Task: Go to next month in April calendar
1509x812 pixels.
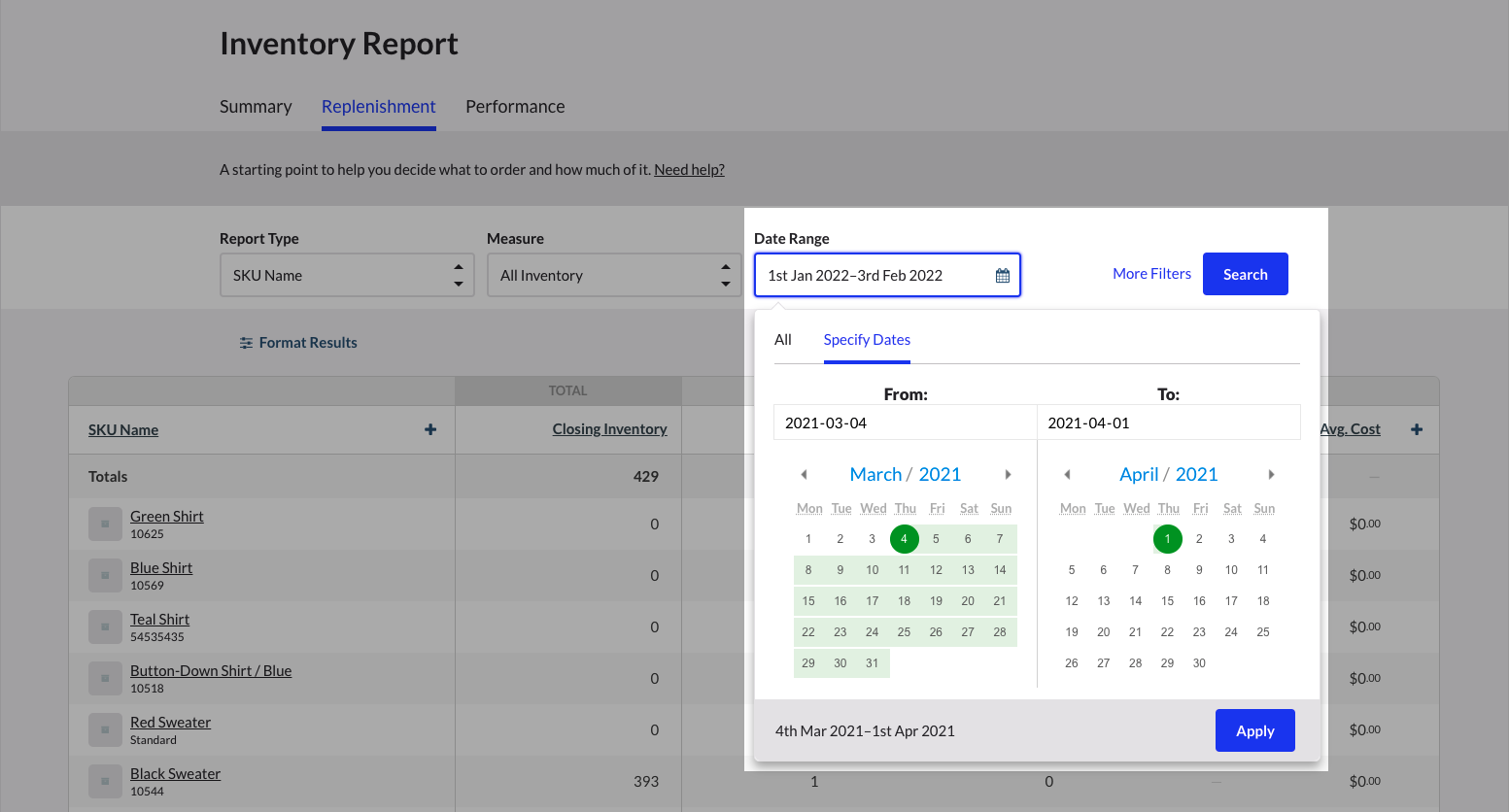Action: point(1271,475)
